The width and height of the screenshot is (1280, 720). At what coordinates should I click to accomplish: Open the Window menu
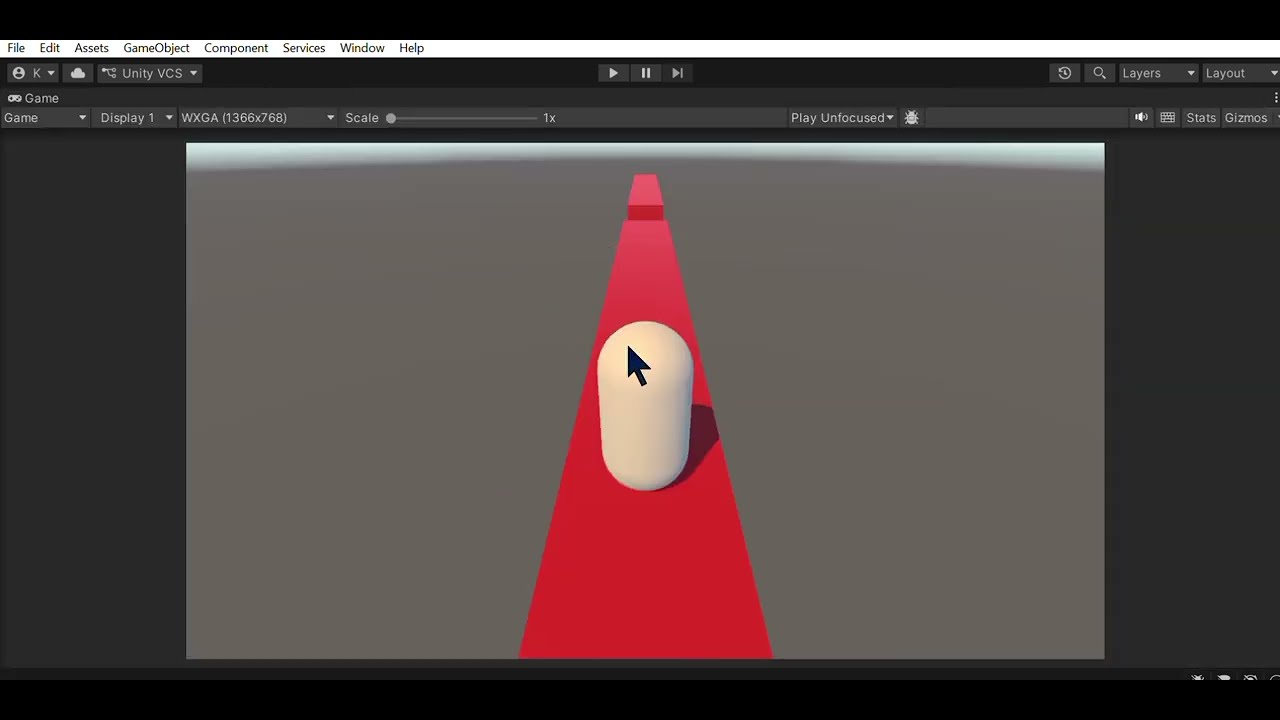pos(362,48)
